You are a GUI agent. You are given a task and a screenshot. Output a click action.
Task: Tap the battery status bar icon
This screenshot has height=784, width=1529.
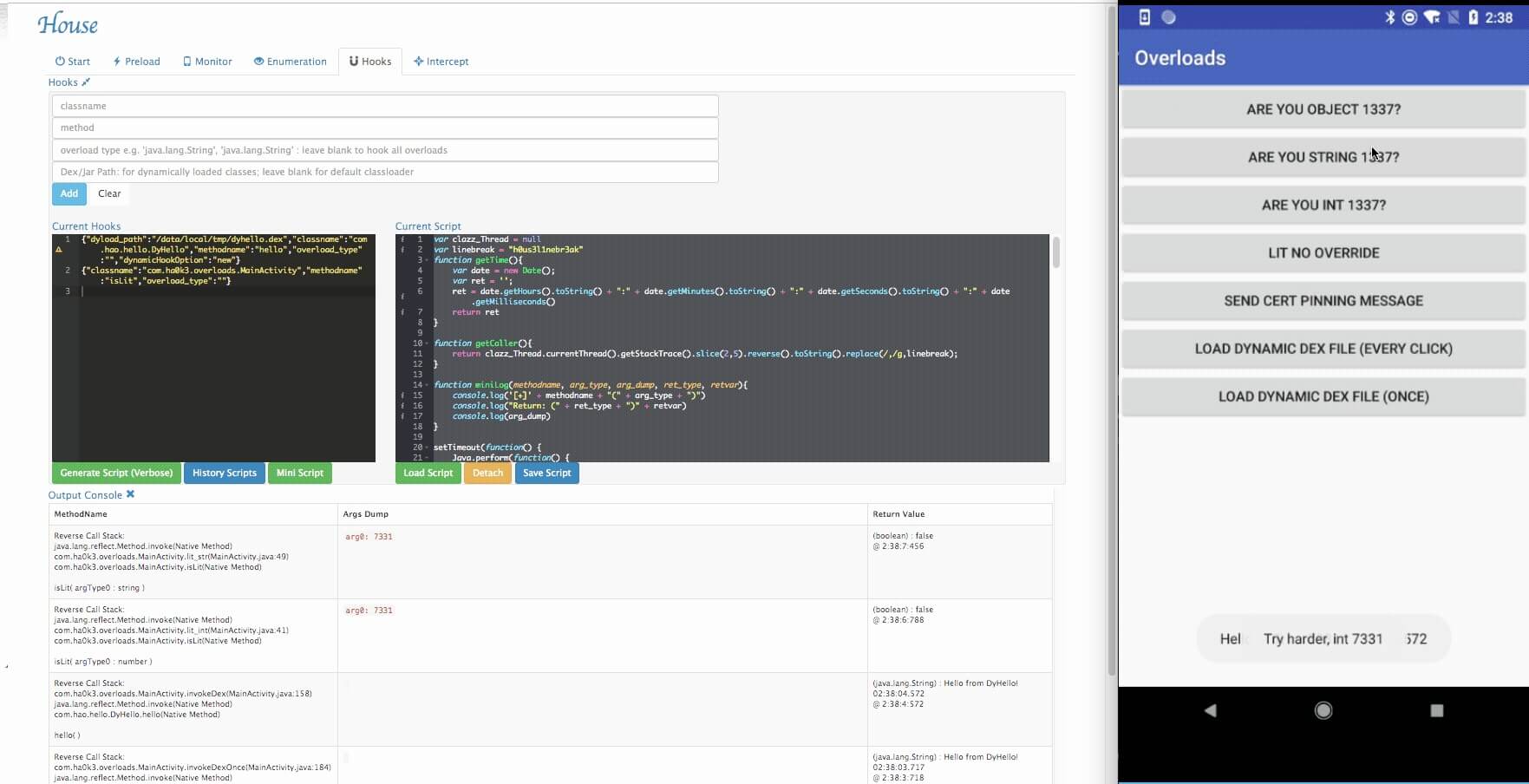point(1473,17)
